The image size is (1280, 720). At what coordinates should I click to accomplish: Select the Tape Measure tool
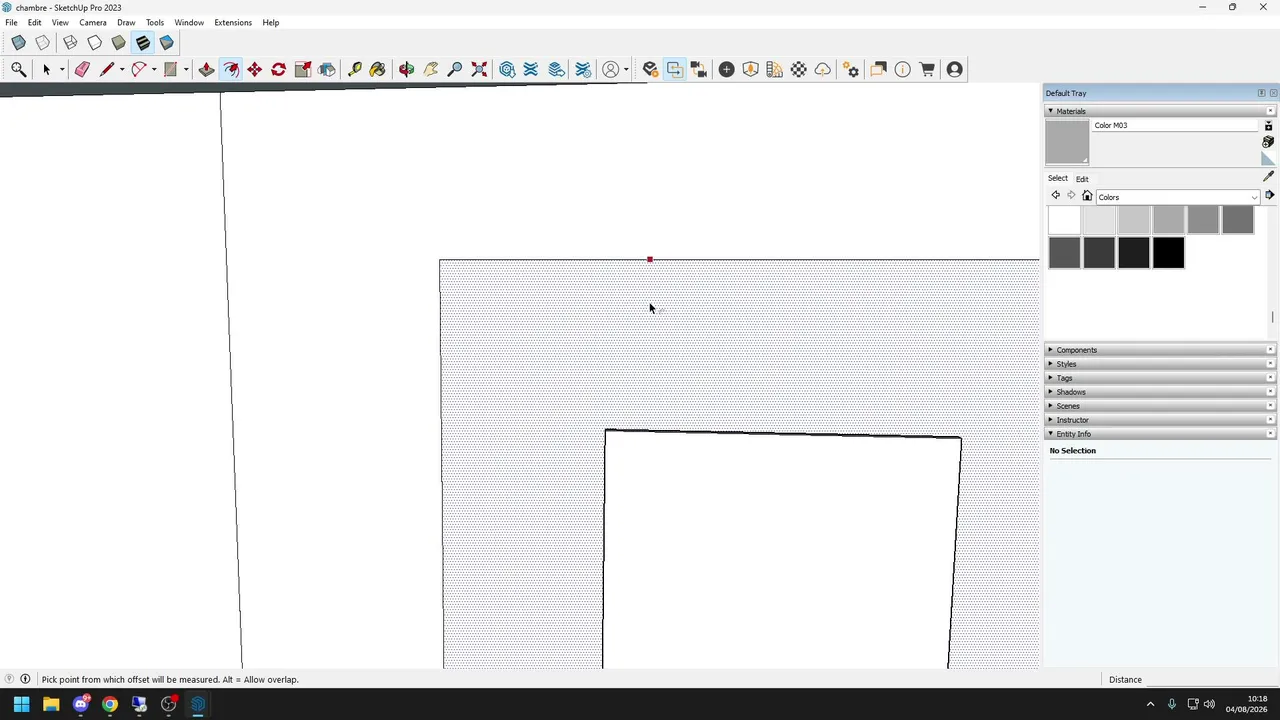354,69
